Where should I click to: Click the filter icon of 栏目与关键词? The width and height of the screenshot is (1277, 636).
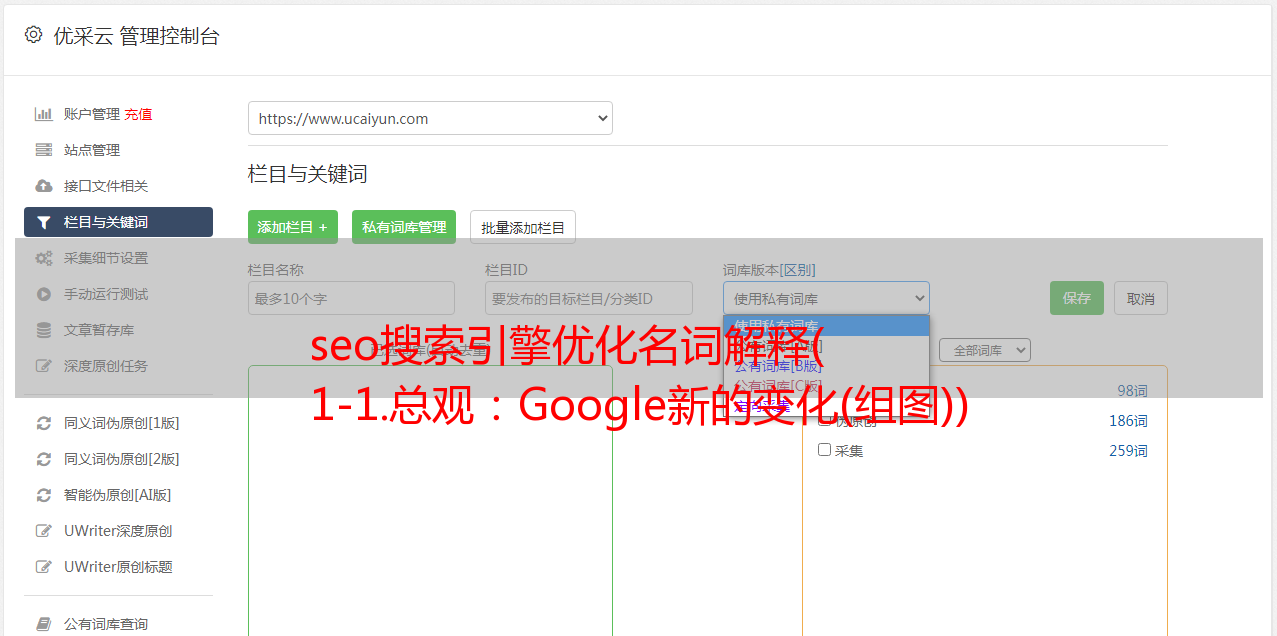[x=43, y=222]
